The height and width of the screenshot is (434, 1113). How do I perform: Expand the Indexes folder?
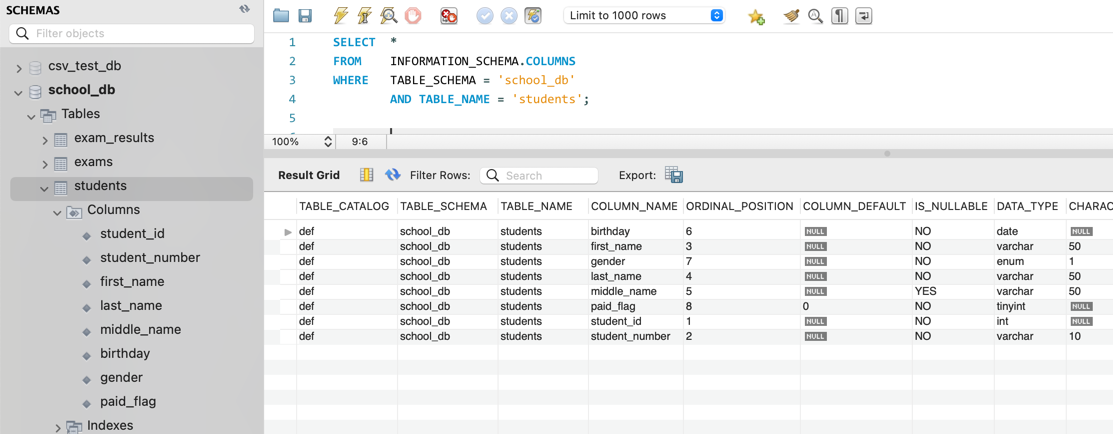58,427
